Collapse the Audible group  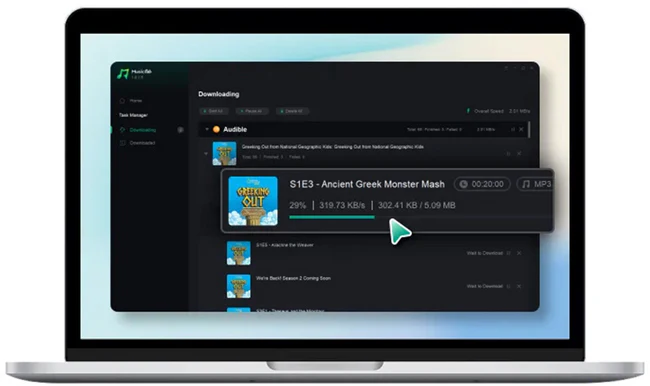coord(207,129)
